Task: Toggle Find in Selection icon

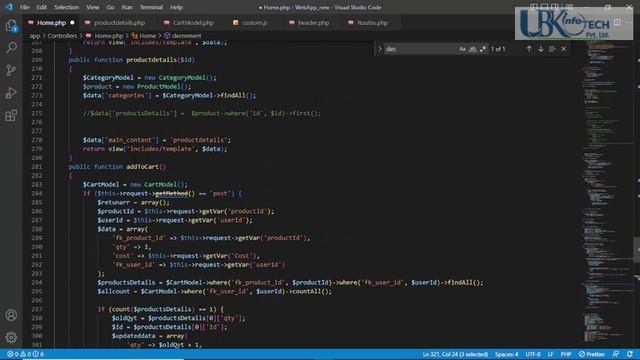Action: pos(552,49)
